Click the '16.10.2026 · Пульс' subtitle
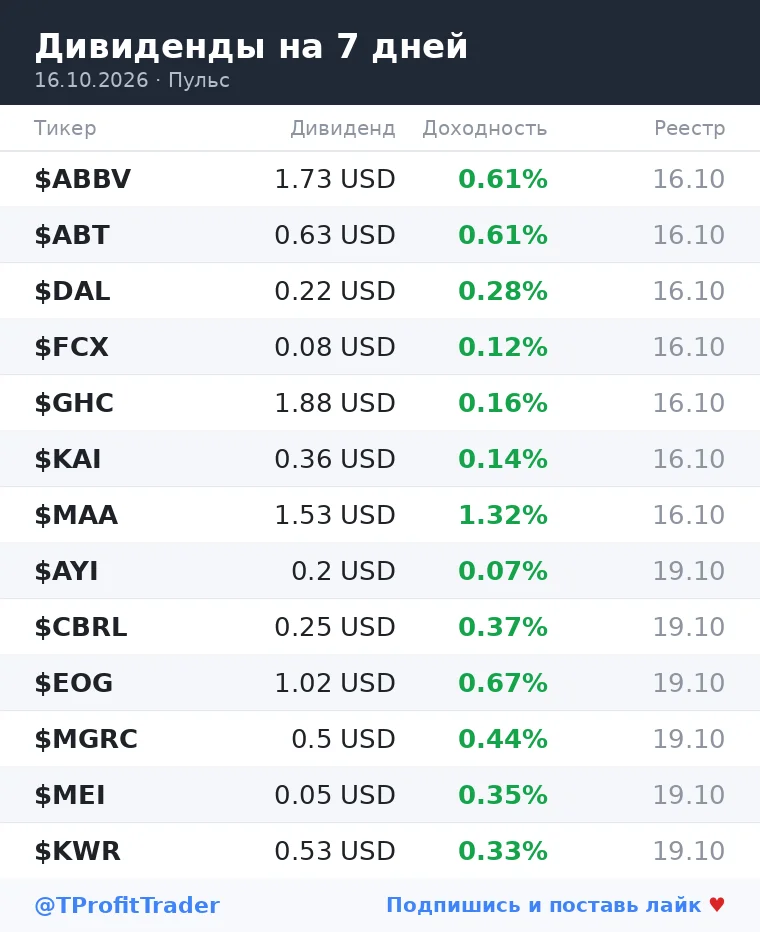The height and width of the screenshot is (932, 760). (x=132, y=80)
